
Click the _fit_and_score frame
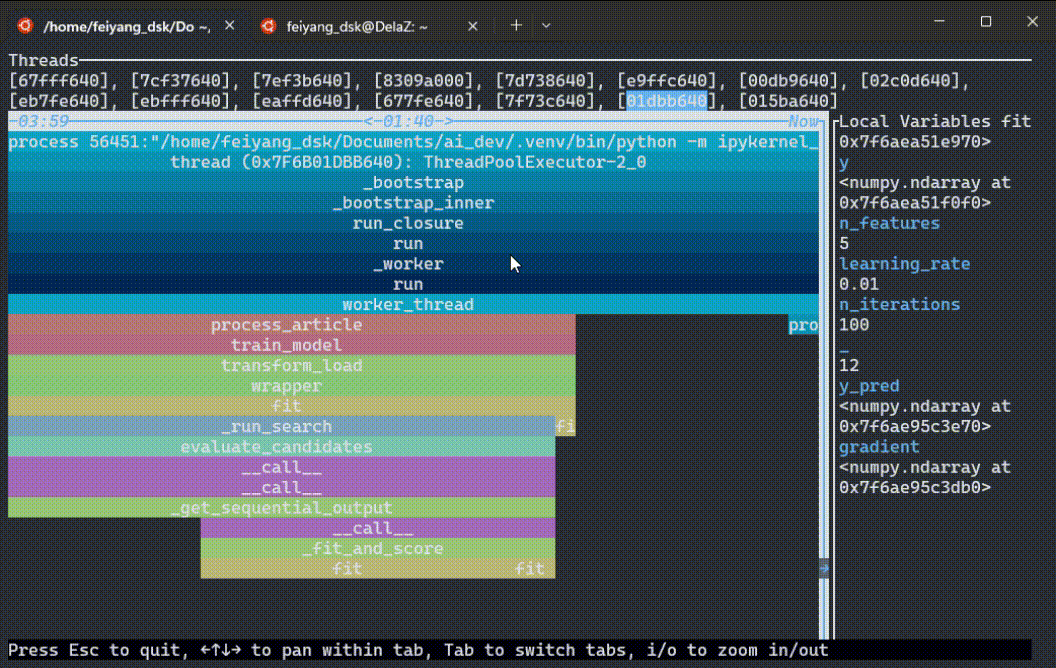click(x=373, y=548)
